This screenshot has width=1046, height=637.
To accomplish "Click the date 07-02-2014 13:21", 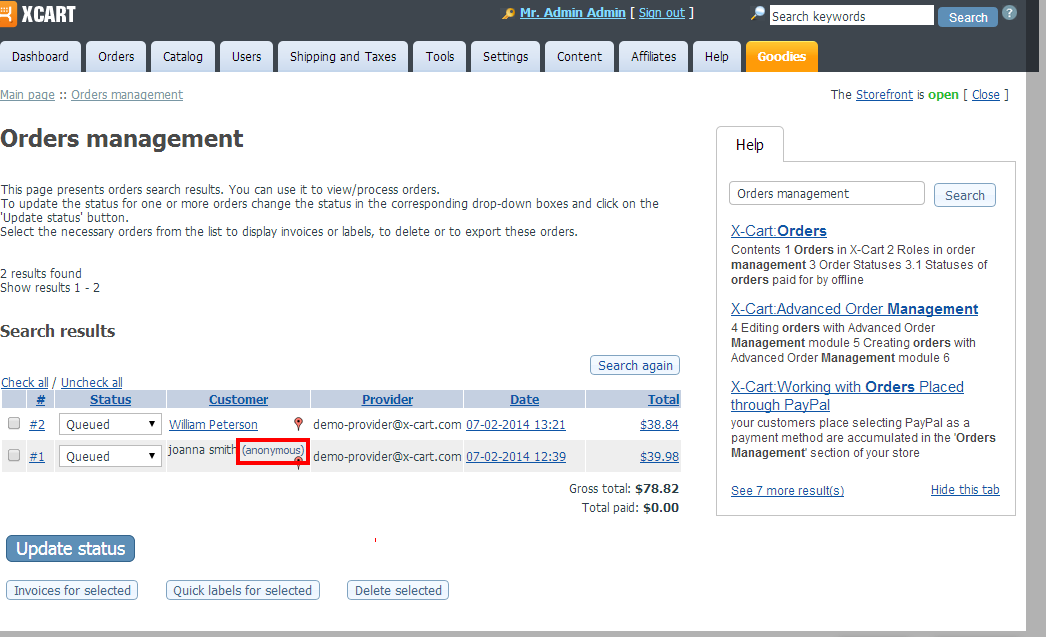I will pyautogui.click(x=516, y=424).
